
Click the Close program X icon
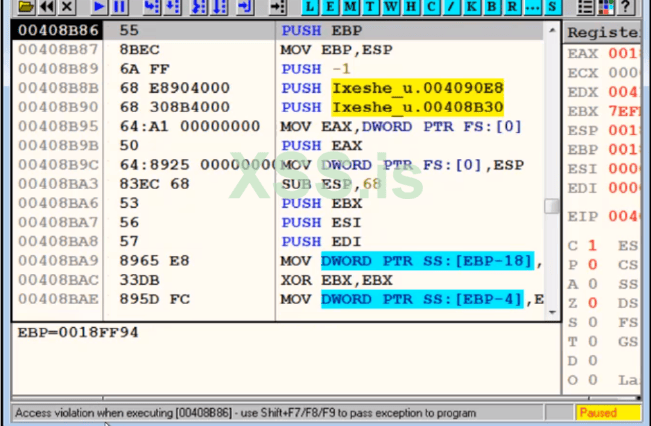coord(66,7)
